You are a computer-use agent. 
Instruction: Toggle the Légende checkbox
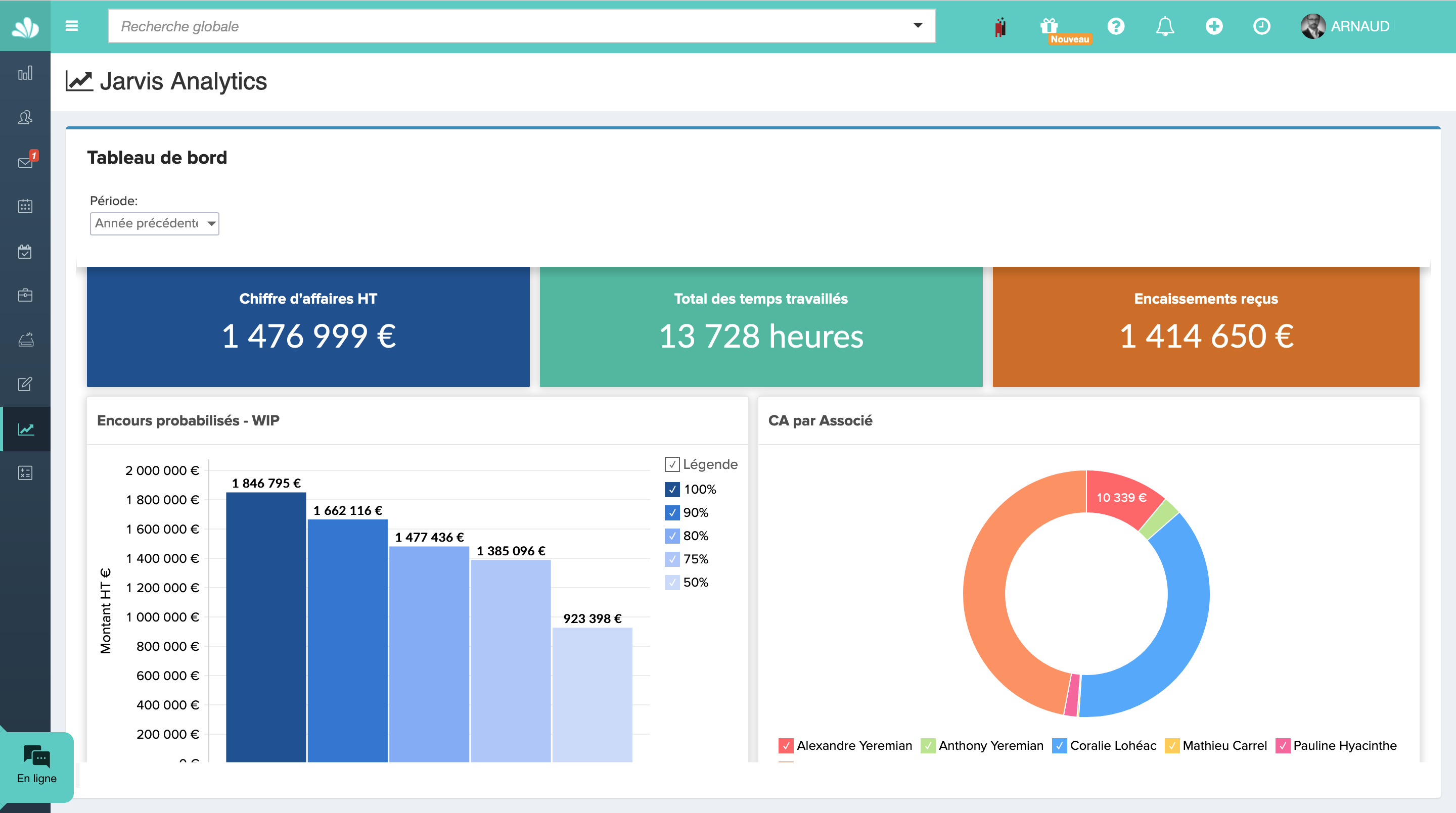point(671,464)
